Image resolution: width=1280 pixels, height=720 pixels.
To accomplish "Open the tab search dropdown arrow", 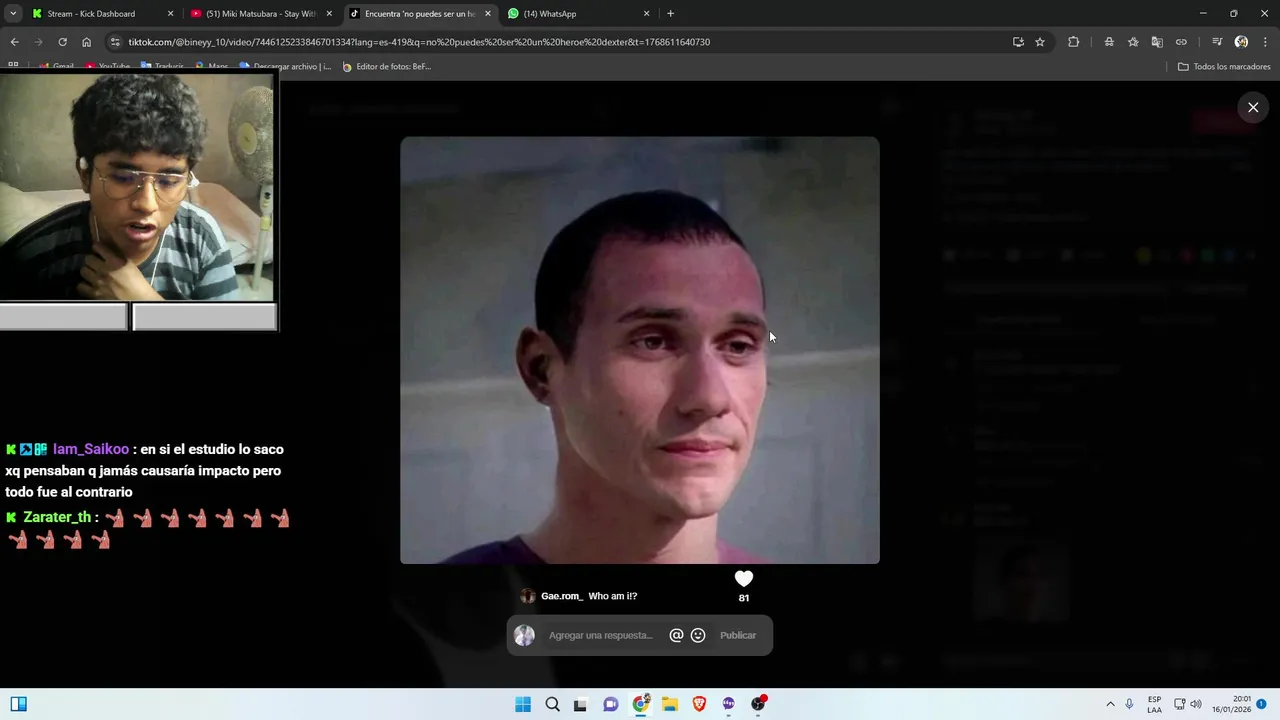I will coord(13,14).
